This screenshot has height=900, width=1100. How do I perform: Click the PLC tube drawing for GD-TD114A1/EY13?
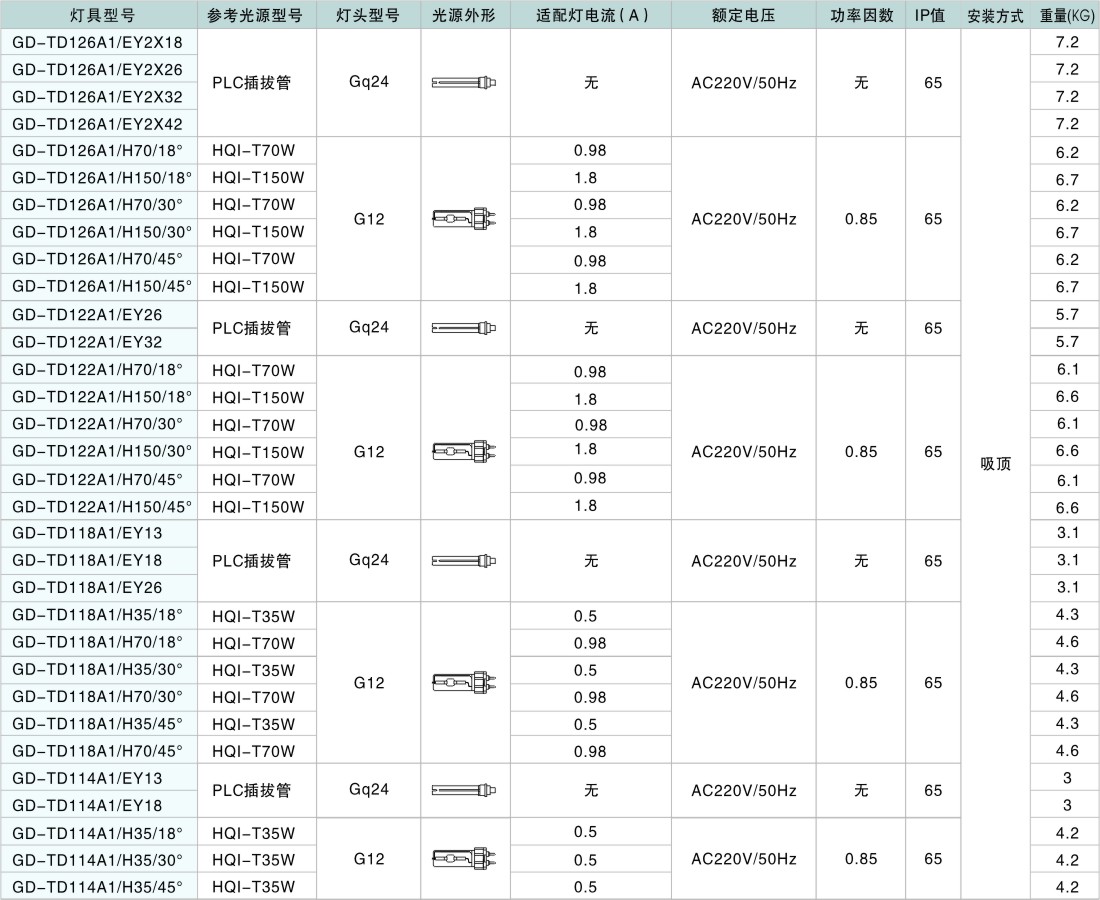pos(465,790)
